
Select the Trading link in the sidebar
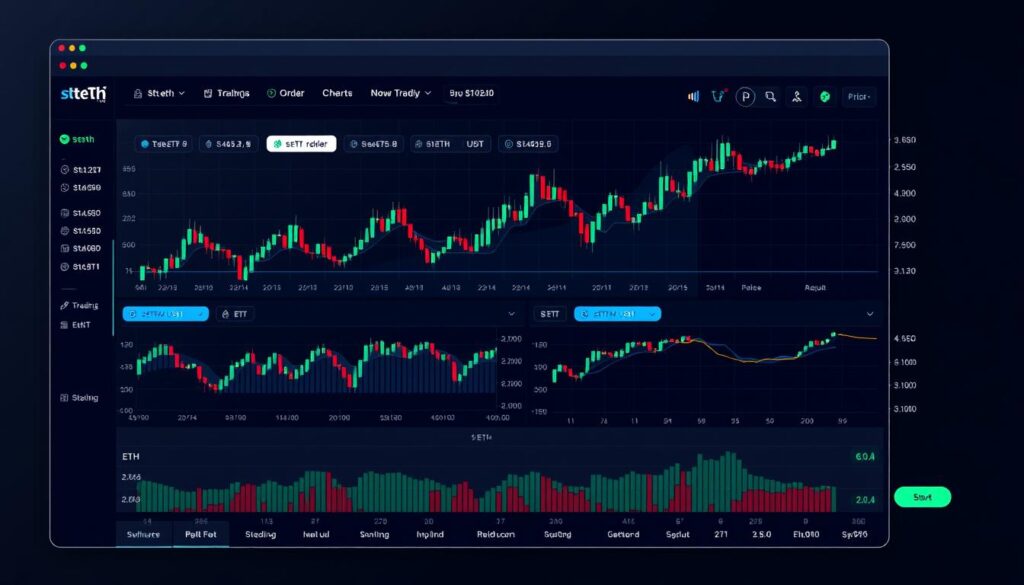(83, 304)
